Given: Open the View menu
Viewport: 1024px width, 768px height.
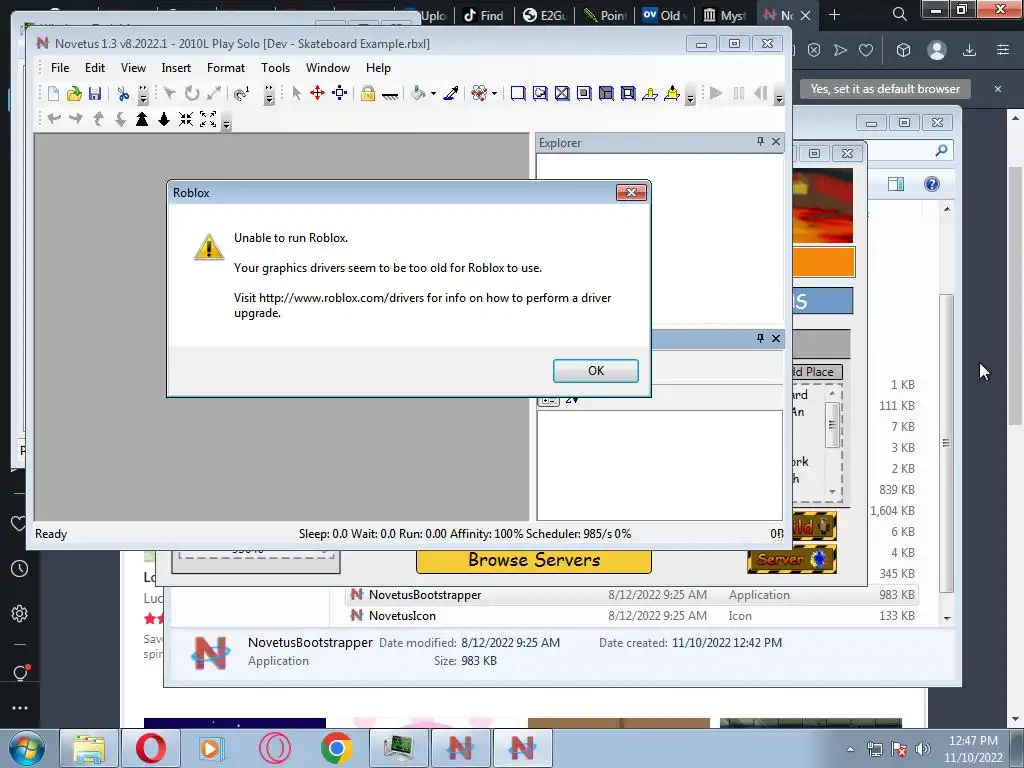Looking at the screenshot, I should [x=133, y=68].
